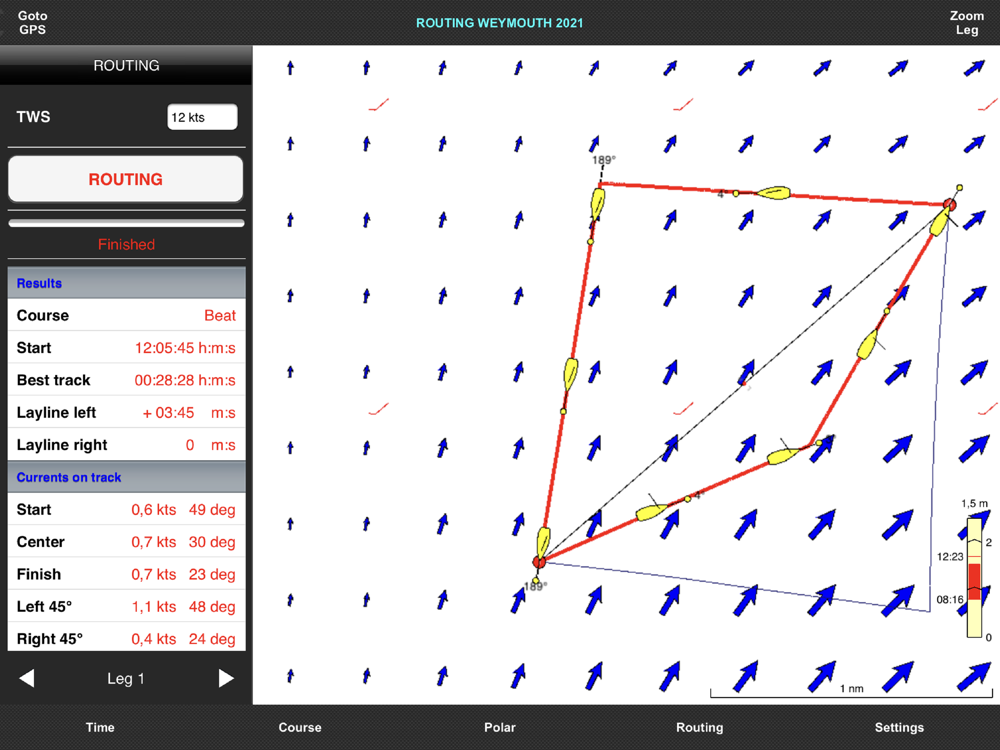Tap the Currents on track header

point(126,477)
